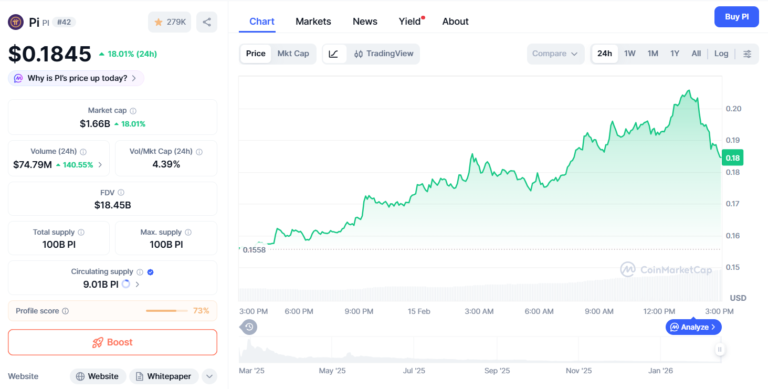This screenshot has width=768, height=389.
Task: Click the #42 rank badge
Action: [x=64, y=23]
